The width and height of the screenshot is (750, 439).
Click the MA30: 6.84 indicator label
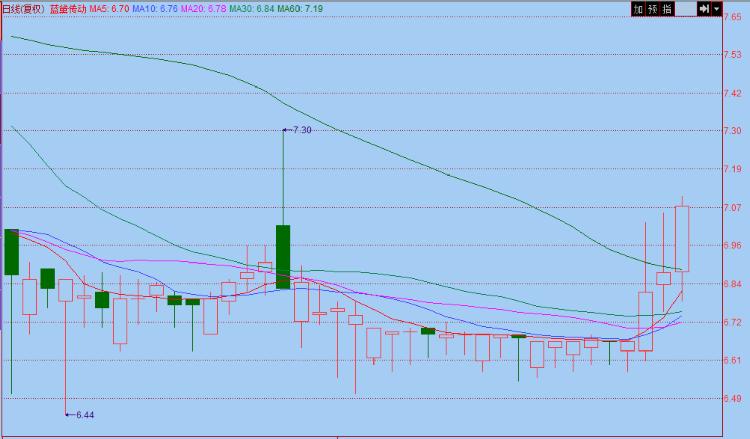pos(252,9)
